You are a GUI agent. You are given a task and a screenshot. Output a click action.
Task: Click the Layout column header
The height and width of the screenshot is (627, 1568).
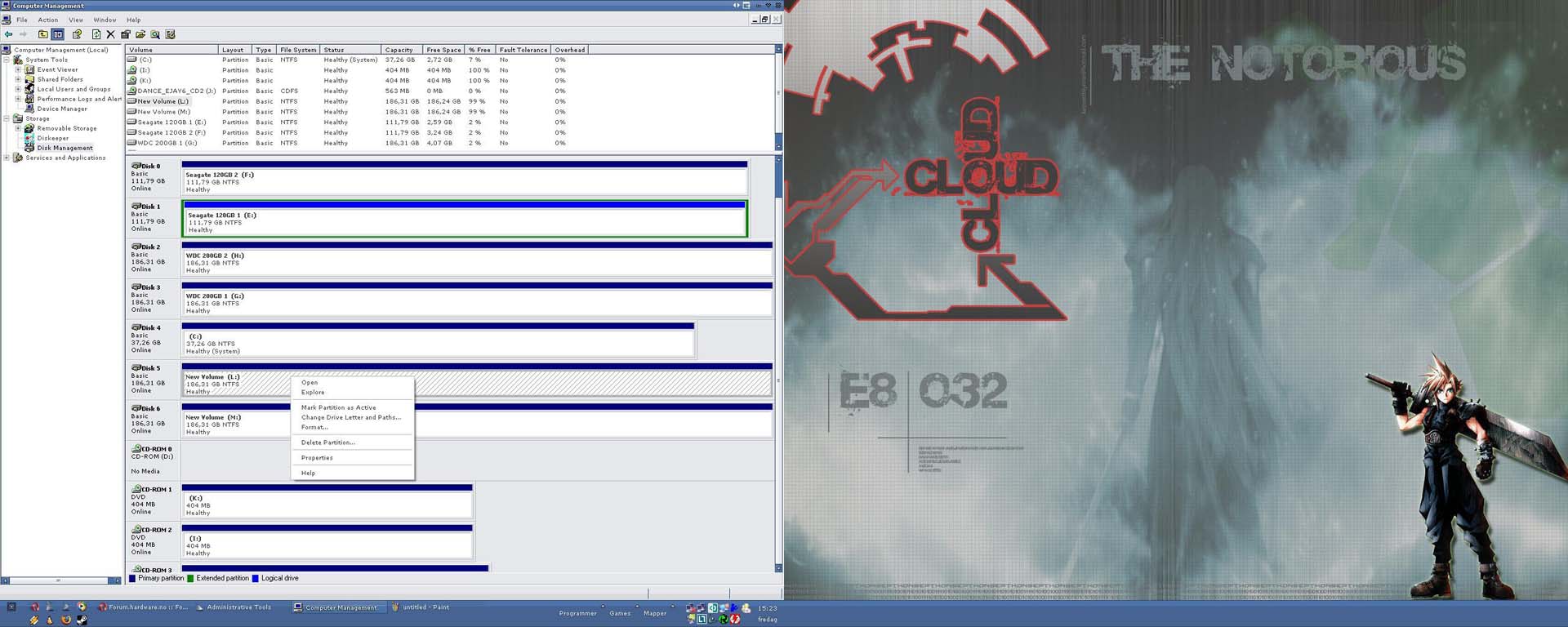coord(235,50)
